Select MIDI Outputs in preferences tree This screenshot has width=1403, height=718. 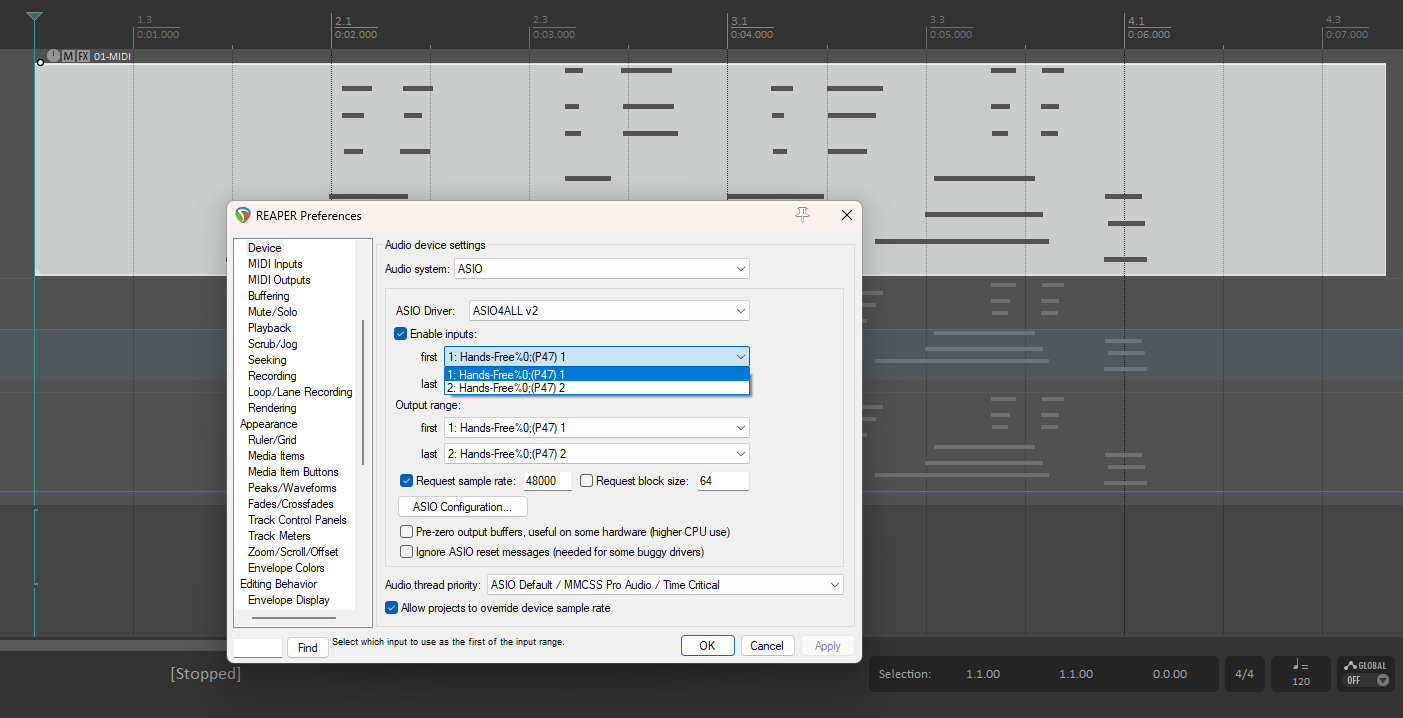click(x=279, y=280)
